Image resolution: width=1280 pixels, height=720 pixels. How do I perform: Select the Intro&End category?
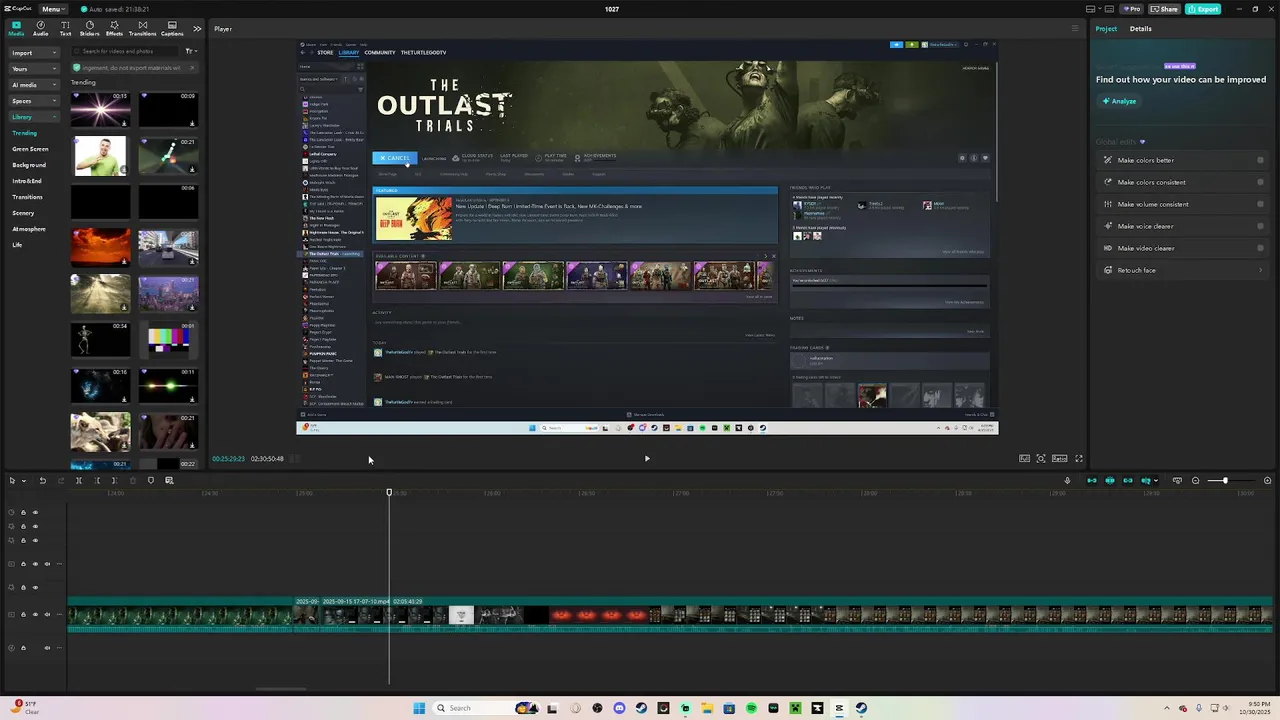tap(27, 181)
